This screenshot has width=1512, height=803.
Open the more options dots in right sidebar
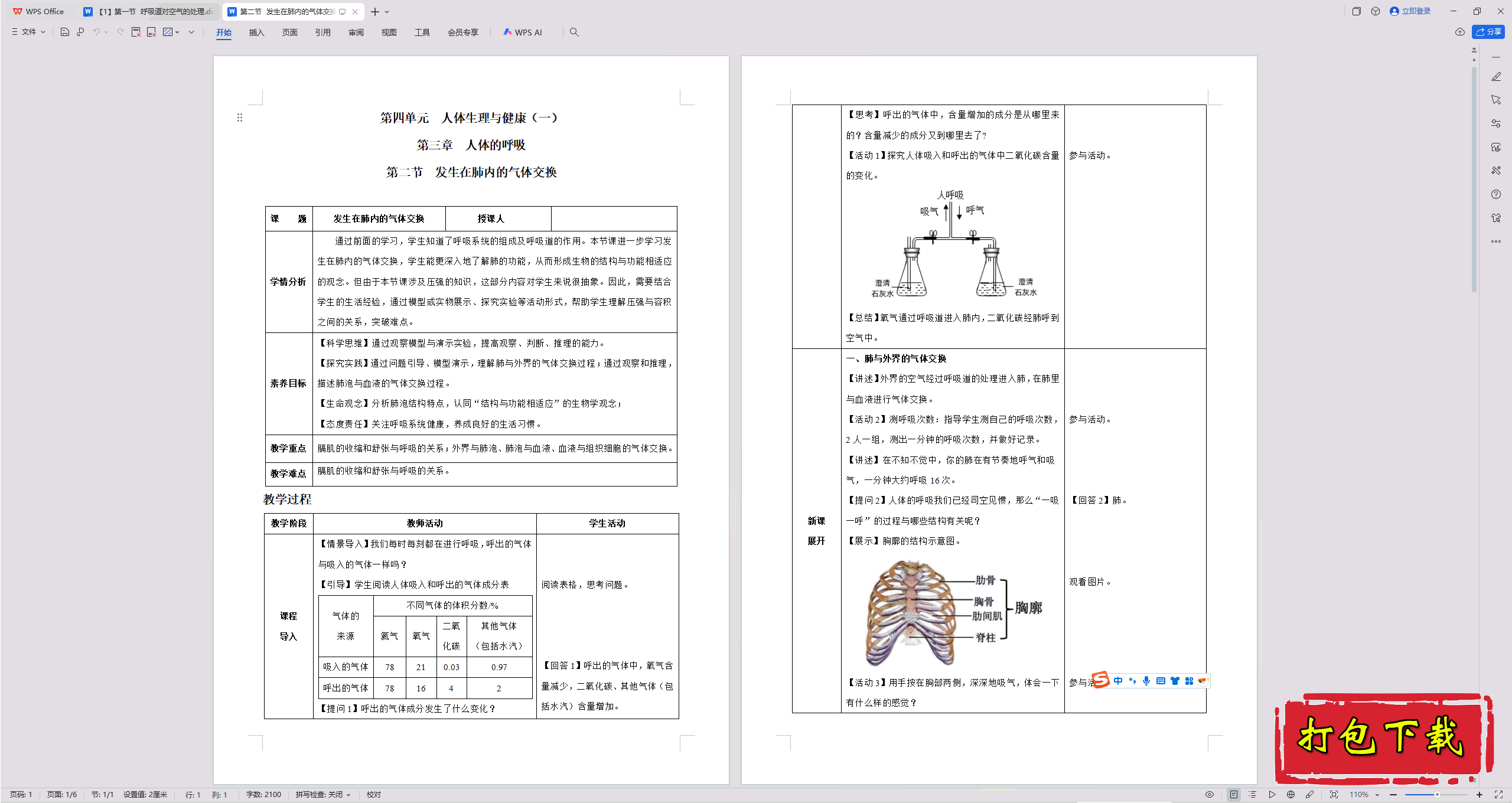tap(1496, 241)
